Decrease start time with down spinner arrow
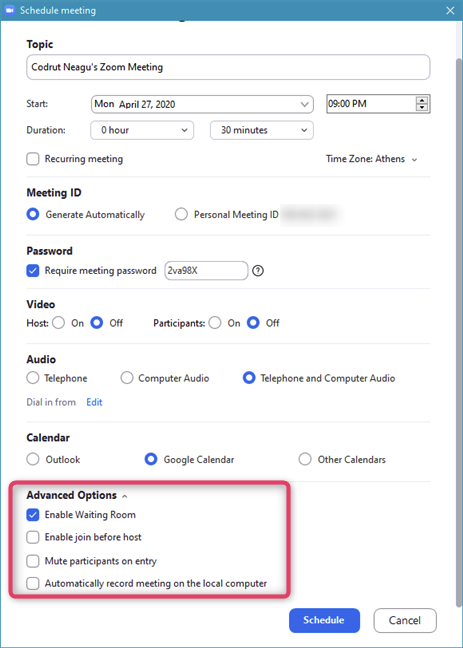The image size is (463, 648). (422, 107)
